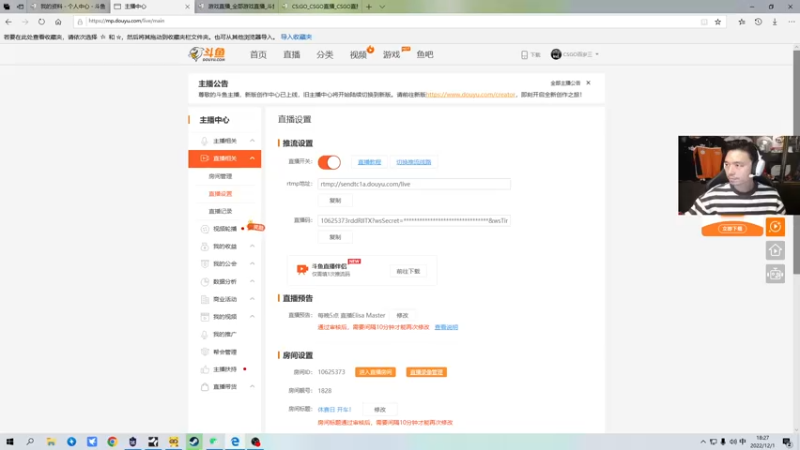Open a new browser tab with plus

(x=369, y=7)
